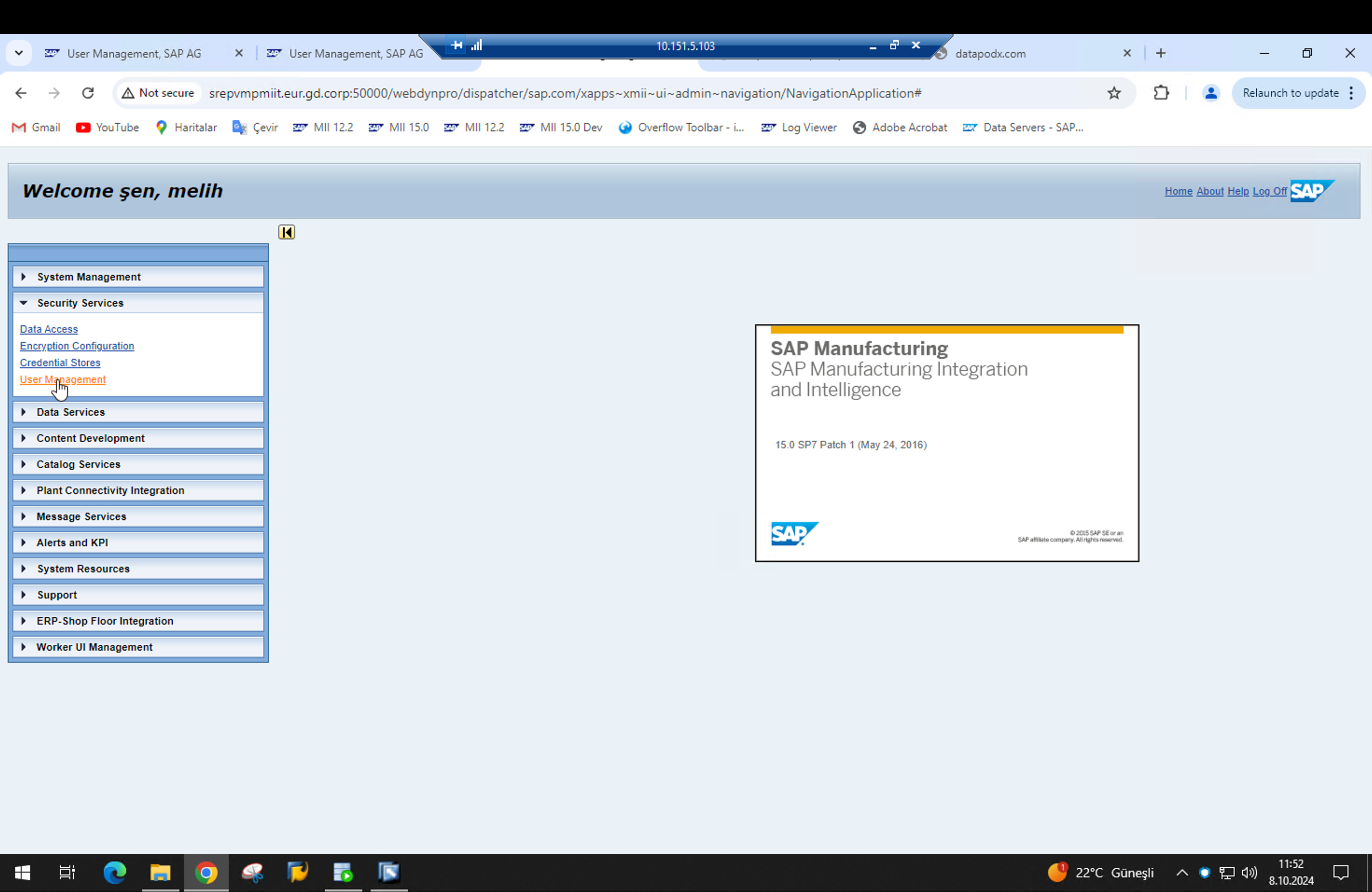
Task: Collapse the left navigation panel
Action: [x=286, y=232]
